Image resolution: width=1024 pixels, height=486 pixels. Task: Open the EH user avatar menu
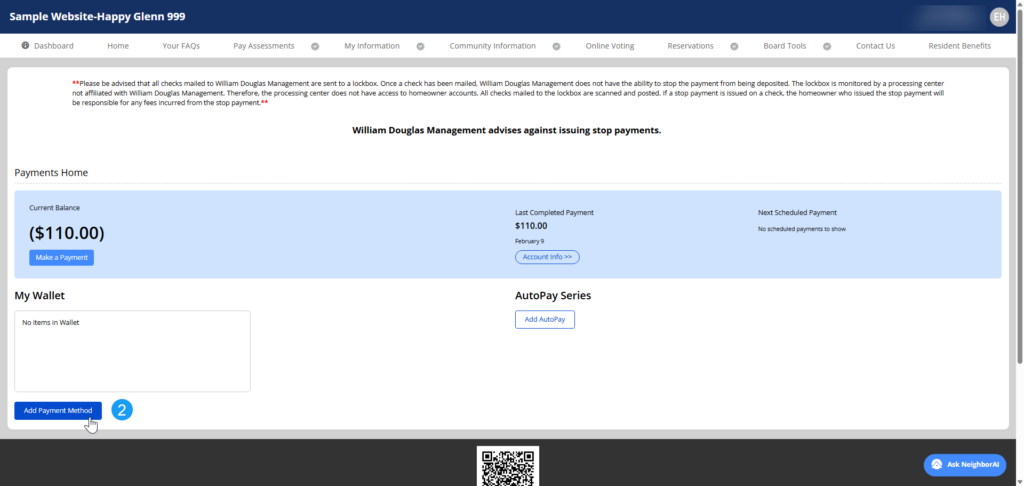(x=998, y=17)
